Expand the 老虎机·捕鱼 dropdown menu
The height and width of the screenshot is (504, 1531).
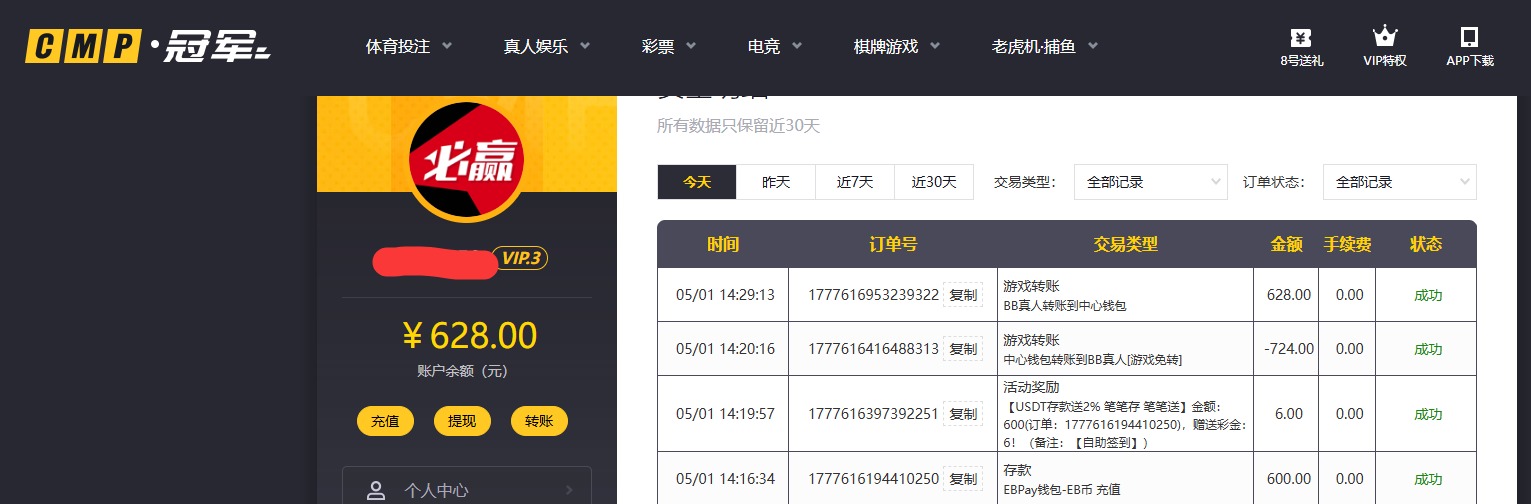1045,46
